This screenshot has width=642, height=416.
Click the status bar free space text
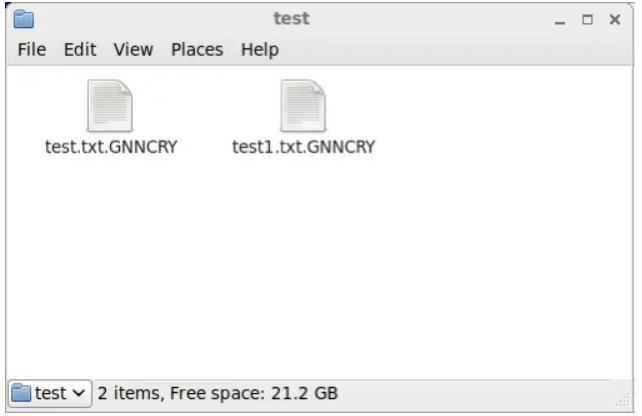pos(217,393)
